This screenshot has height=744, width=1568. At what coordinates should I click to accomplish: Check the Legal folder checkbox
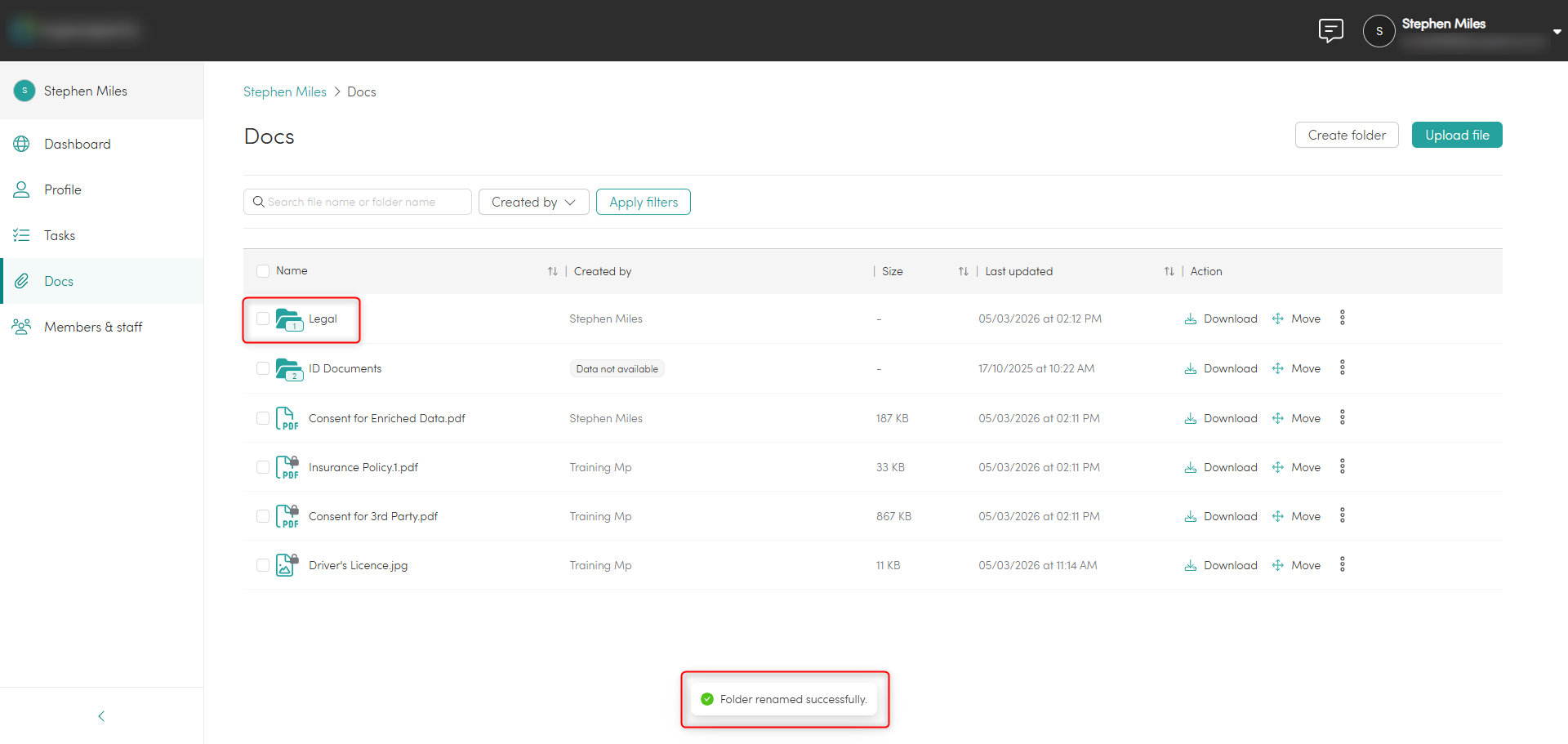pyautogui.click(x=263, y=319)
